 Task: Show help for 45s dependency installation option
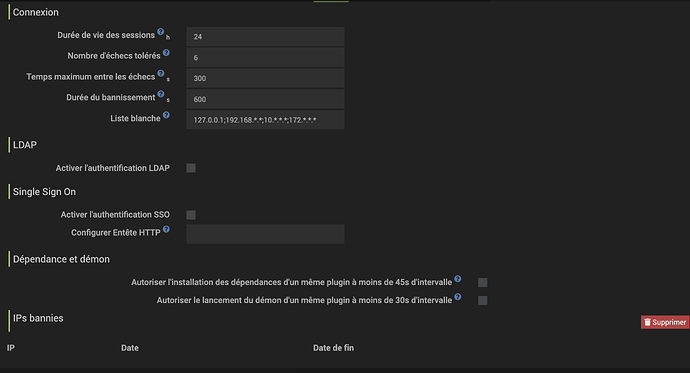458,279
